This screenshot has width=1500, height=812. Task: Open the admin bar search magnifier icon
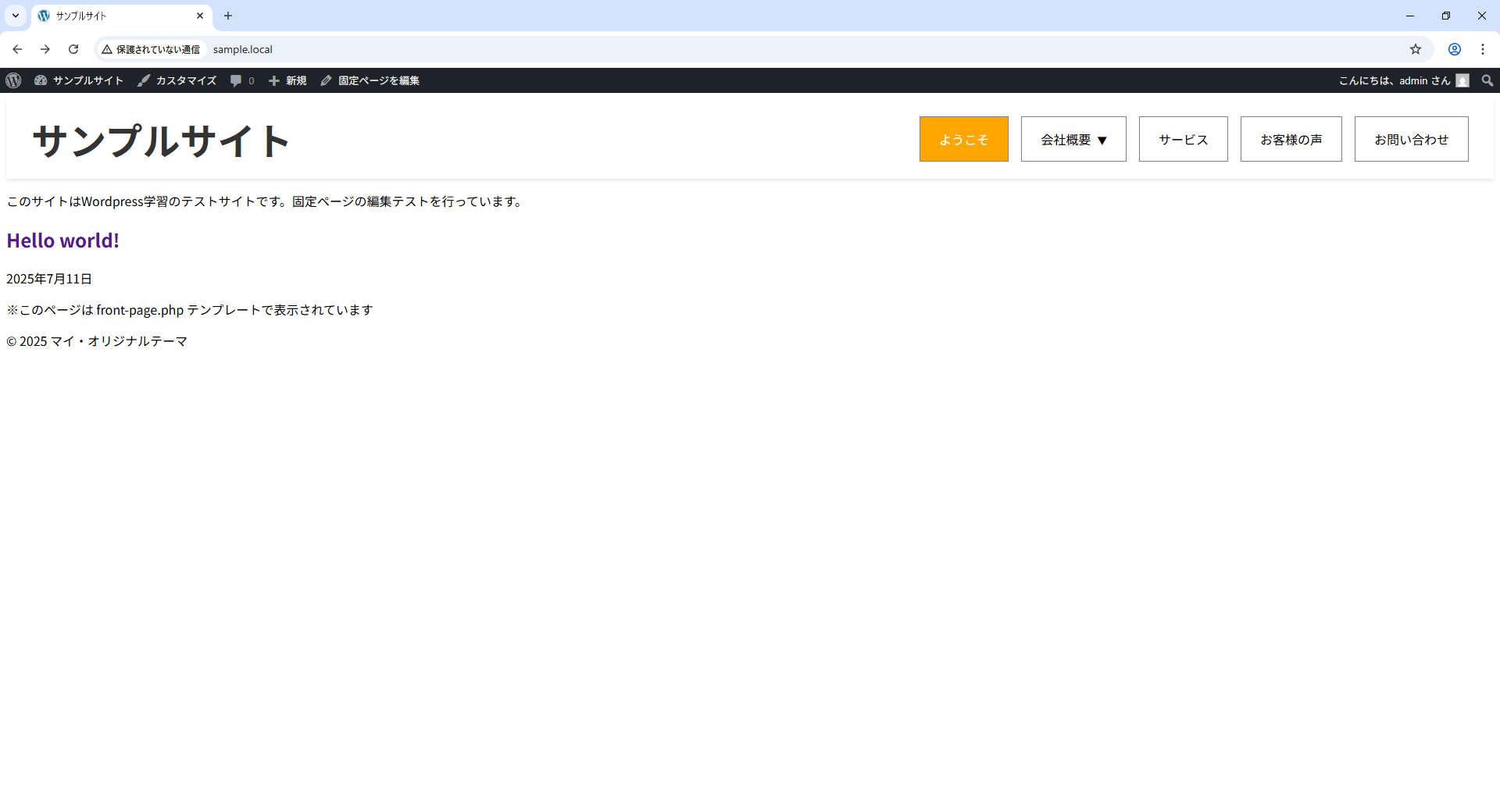pyautogui.click(x=1487, y=80)
